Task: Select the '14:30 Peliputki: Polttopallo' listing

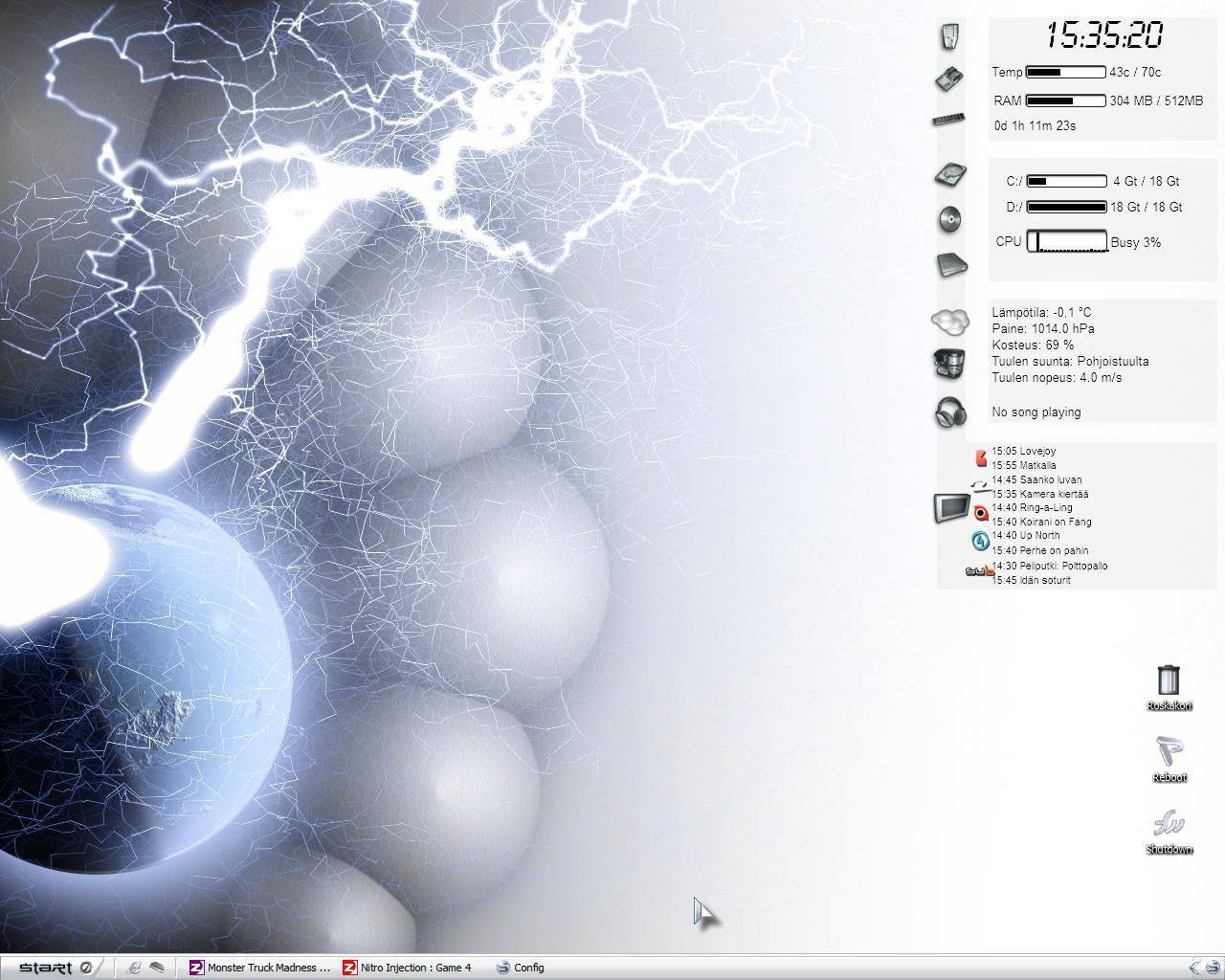Action: coord(1050,566)
